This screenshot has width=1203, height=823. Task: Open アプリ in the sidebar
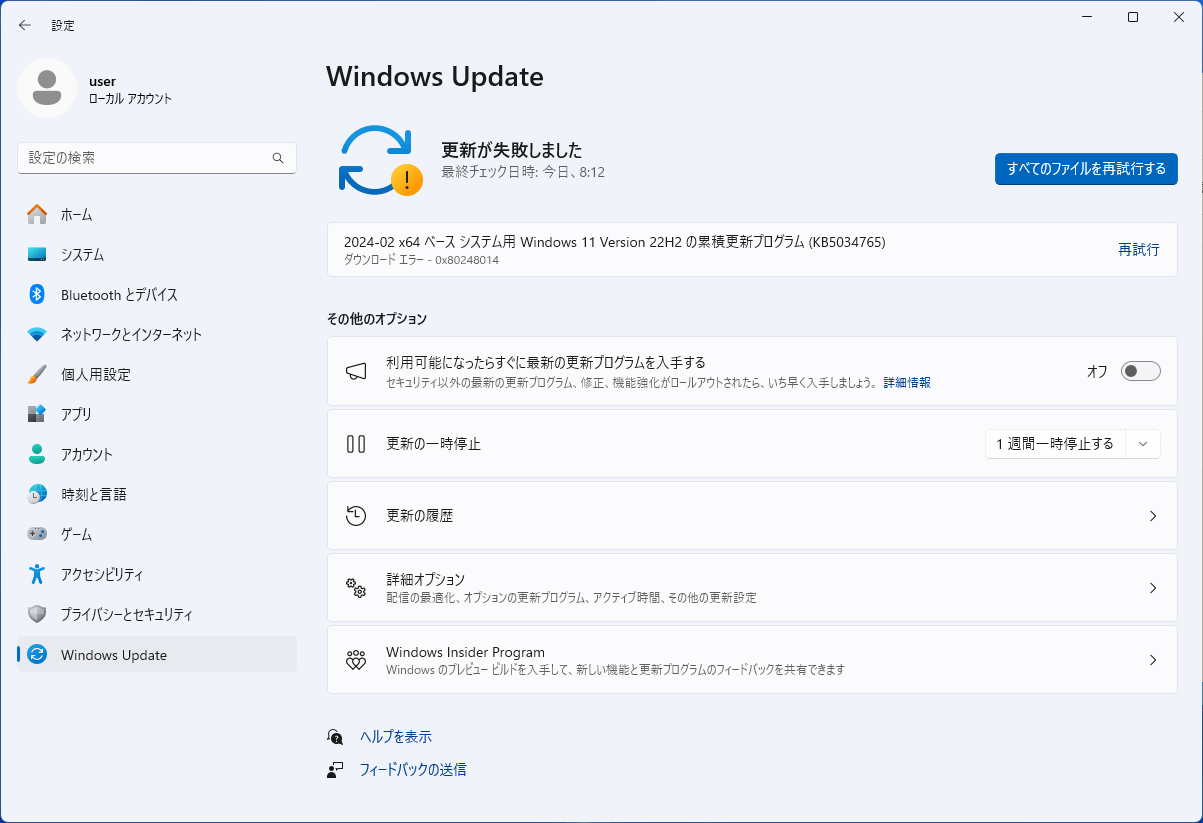point(157,414)
